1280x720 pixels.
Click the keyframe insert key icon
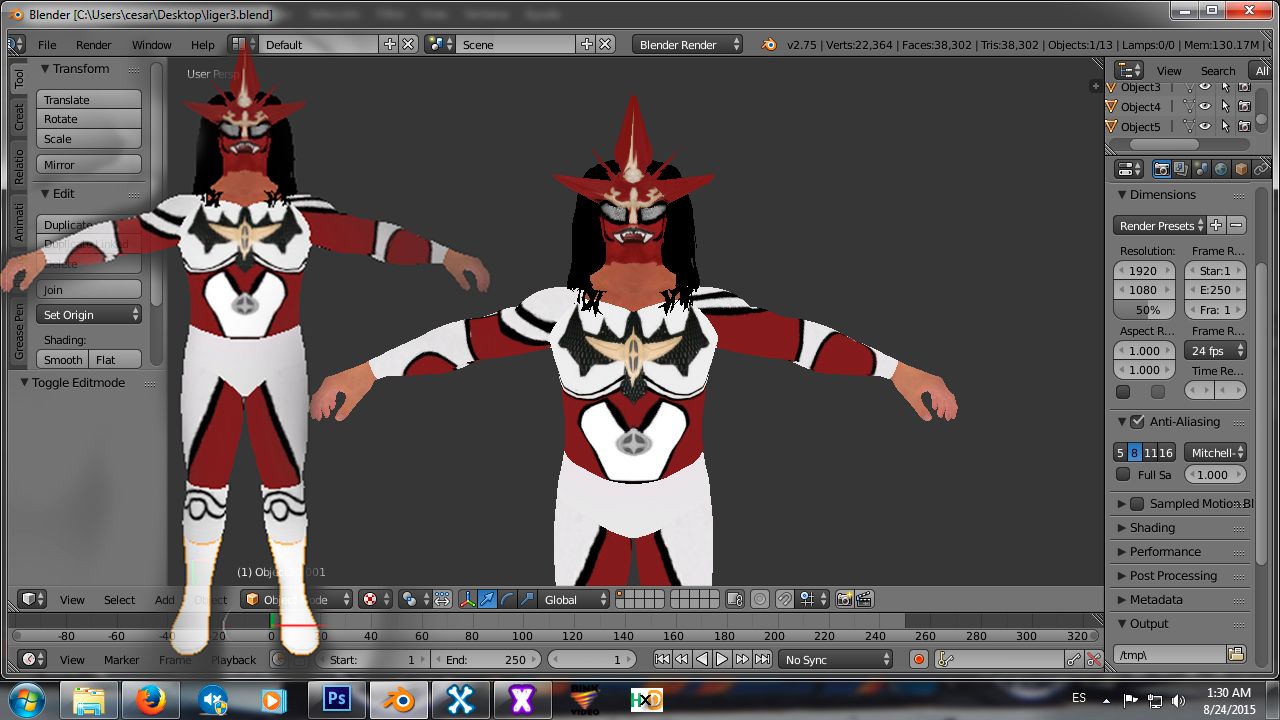tap(1073, 659)
